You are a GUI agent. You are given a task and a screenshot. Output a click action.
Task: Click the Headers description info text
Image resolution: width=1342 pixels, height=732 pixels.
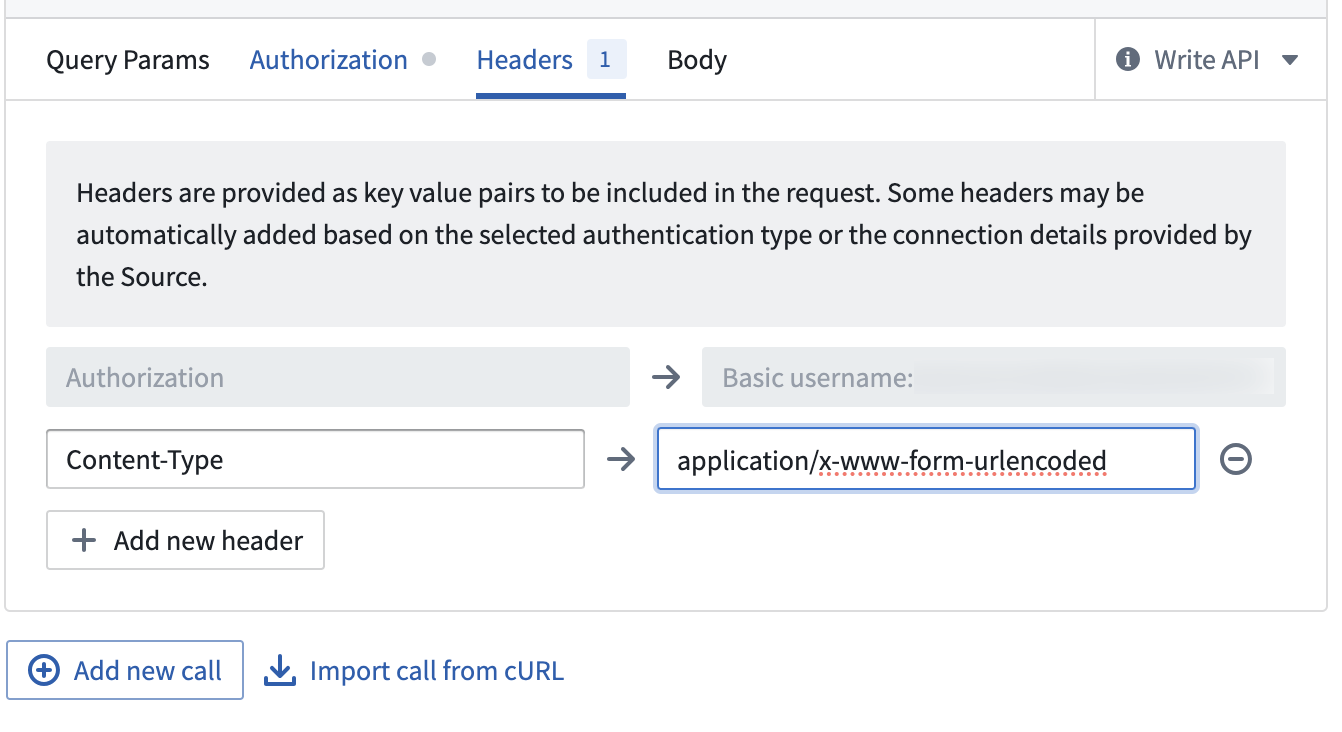tap(666, 233)
